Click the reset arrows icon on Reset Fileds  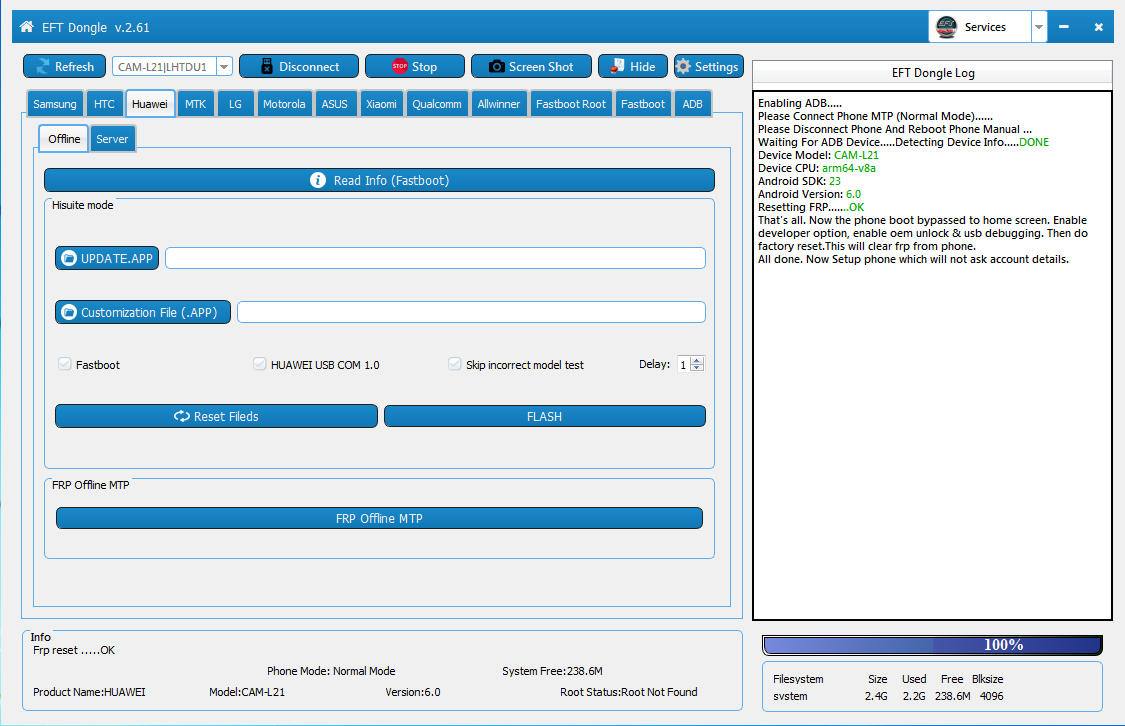pyautogui.click(x=182, y=416)
